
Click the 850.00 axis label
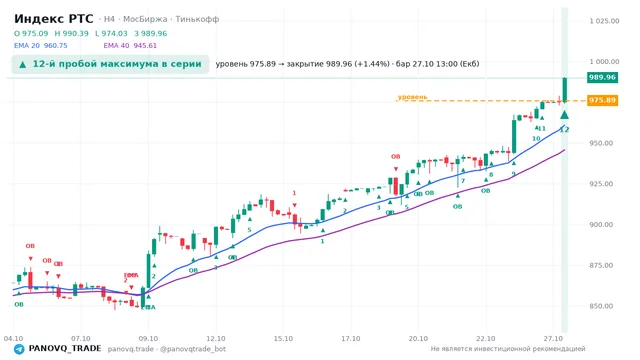click(601, 306)
